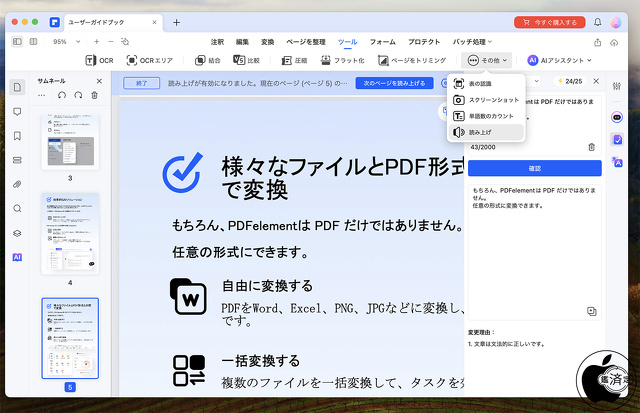This screenshot has height=413, width=640.
Task: Open the form fields panel in sidebar
Action: (x=17, y=160)
